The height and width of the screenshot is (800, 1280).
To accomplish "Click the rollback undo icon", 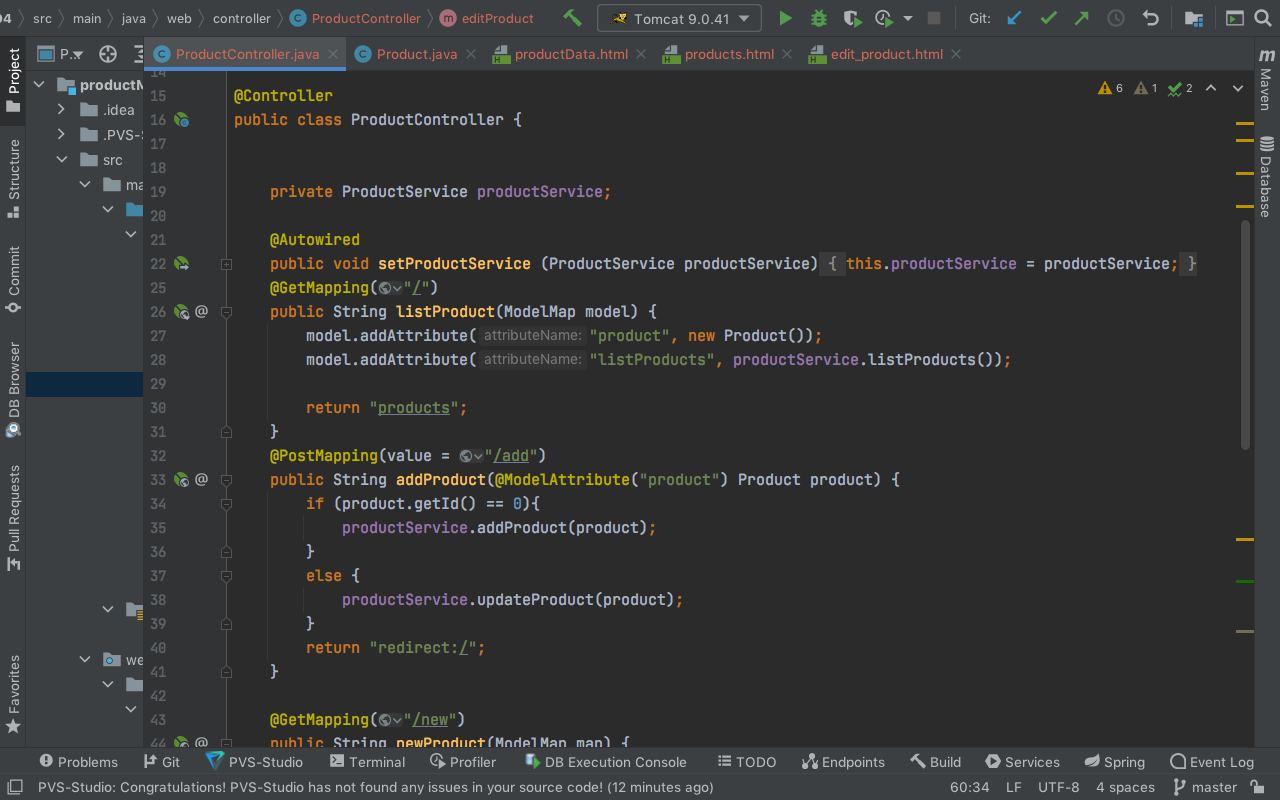I will point(1151,18).
